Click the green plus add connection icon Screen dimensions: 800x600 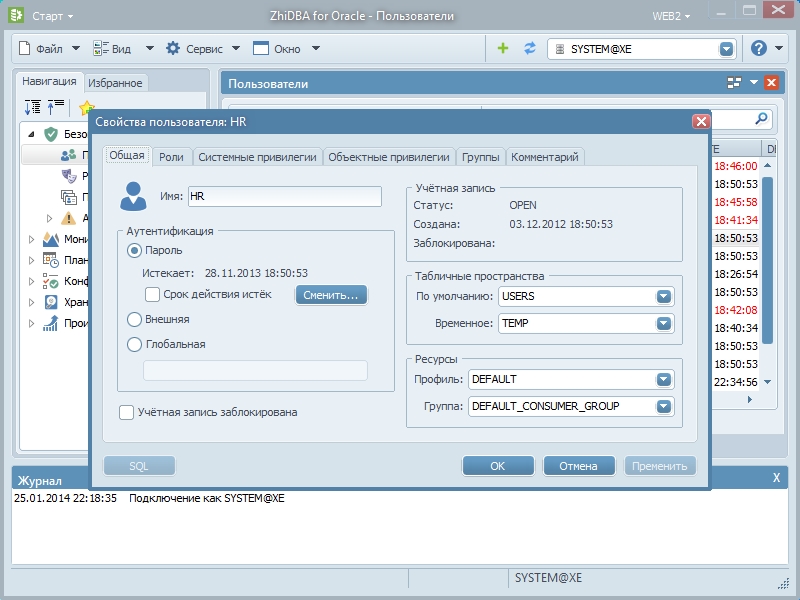point(503,48)
